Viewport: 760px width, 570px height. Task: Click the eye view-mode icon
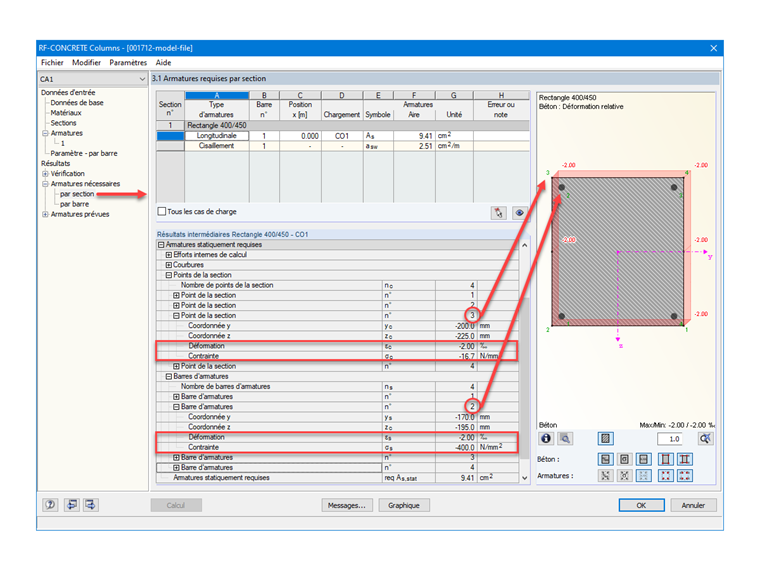click(519, 213)
